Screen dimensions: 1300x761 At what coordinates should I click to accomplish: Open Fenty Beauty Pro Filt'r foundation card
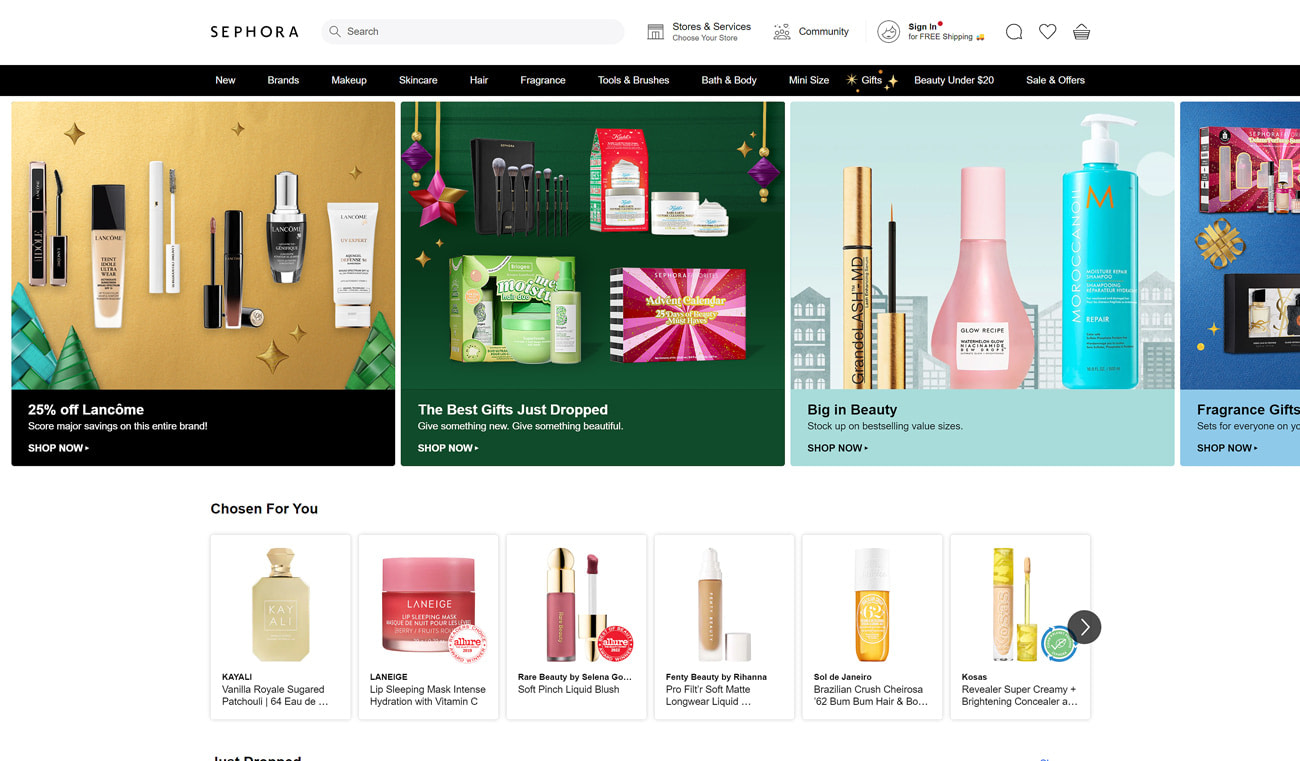(724, 627)
